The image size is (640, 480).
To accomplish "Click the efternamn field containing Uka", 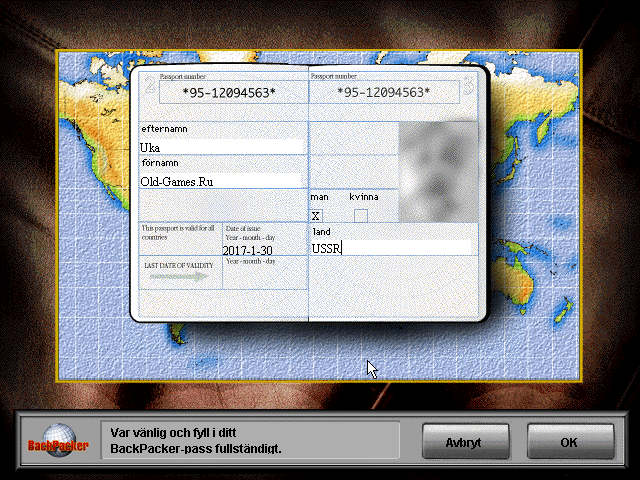I will tap(222, 147).
